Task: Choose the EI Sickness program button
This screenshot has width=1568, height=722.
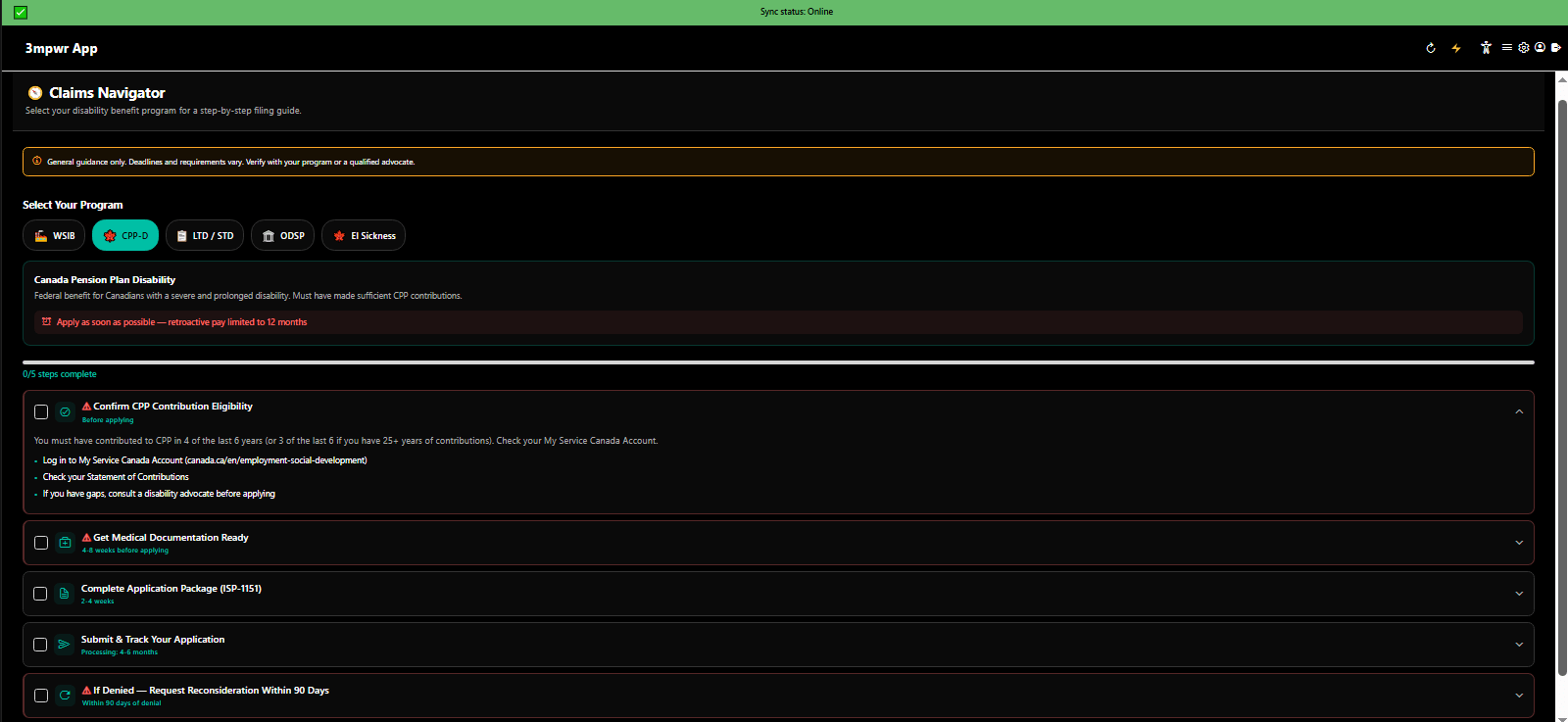Action: [364, 236]
